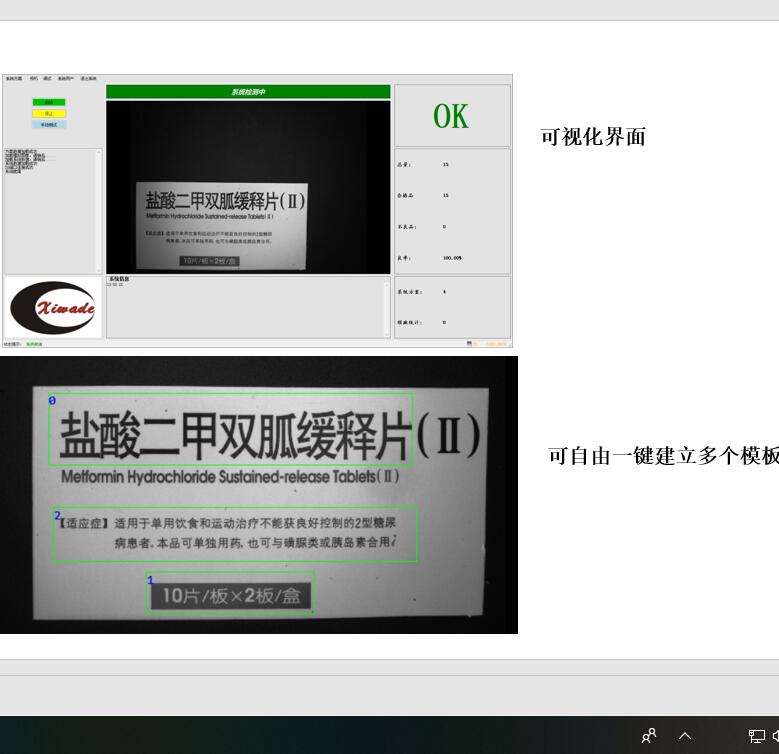The image size is (779, 754).
Task: Expand the hidden system tray icons chevron
Action: [685, 736]
